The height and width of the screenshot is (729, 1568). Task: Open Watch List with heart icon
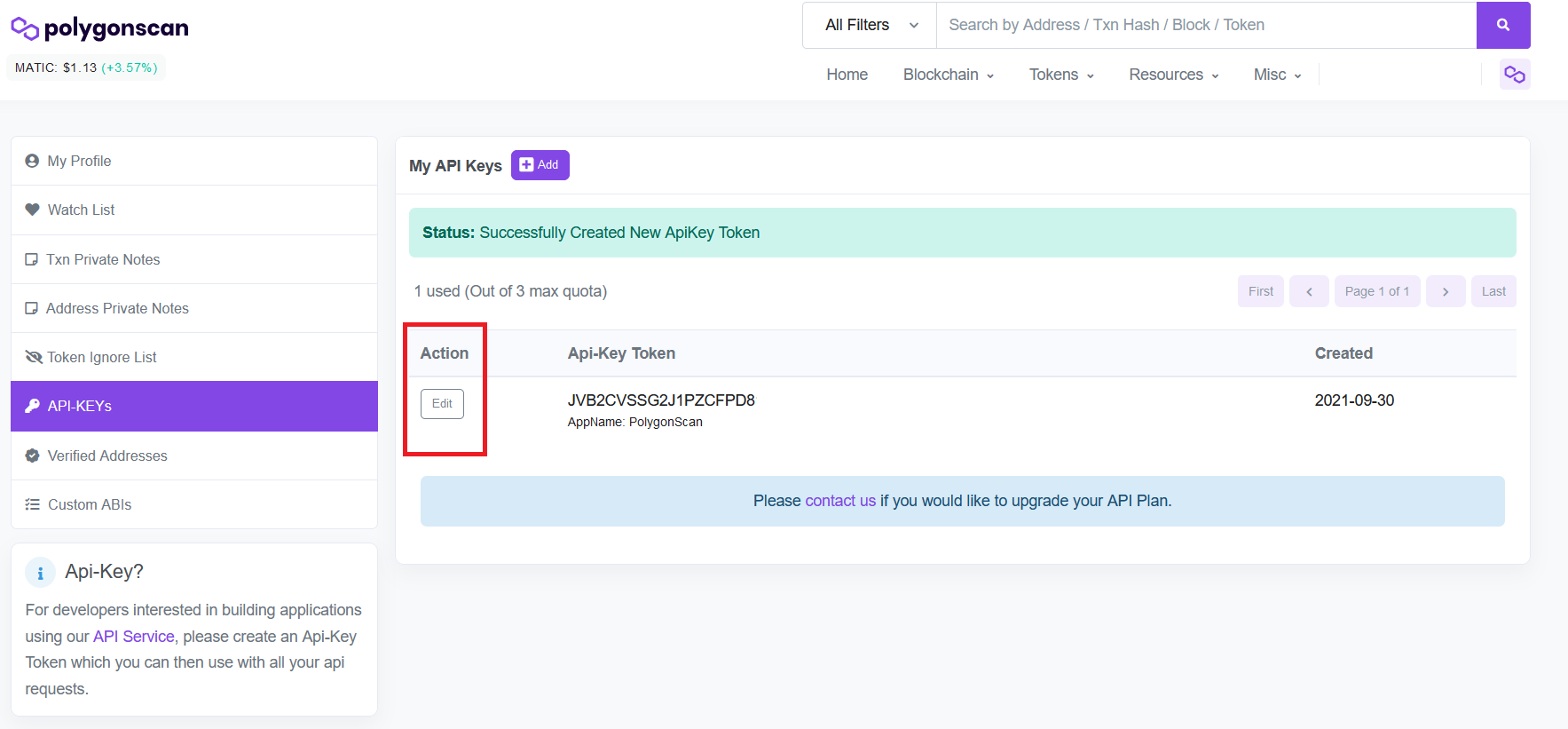81,210
